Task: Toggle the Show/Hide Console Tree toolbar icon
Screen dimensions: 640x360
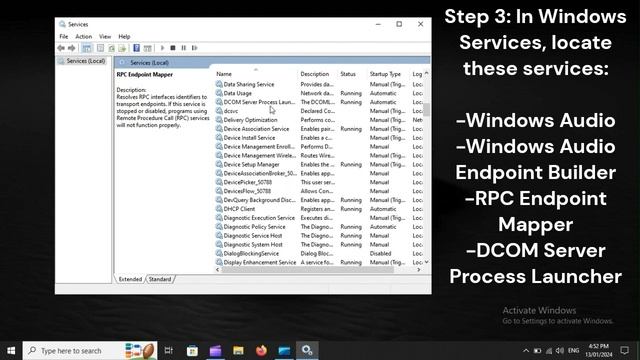Action: pos(87,48)
